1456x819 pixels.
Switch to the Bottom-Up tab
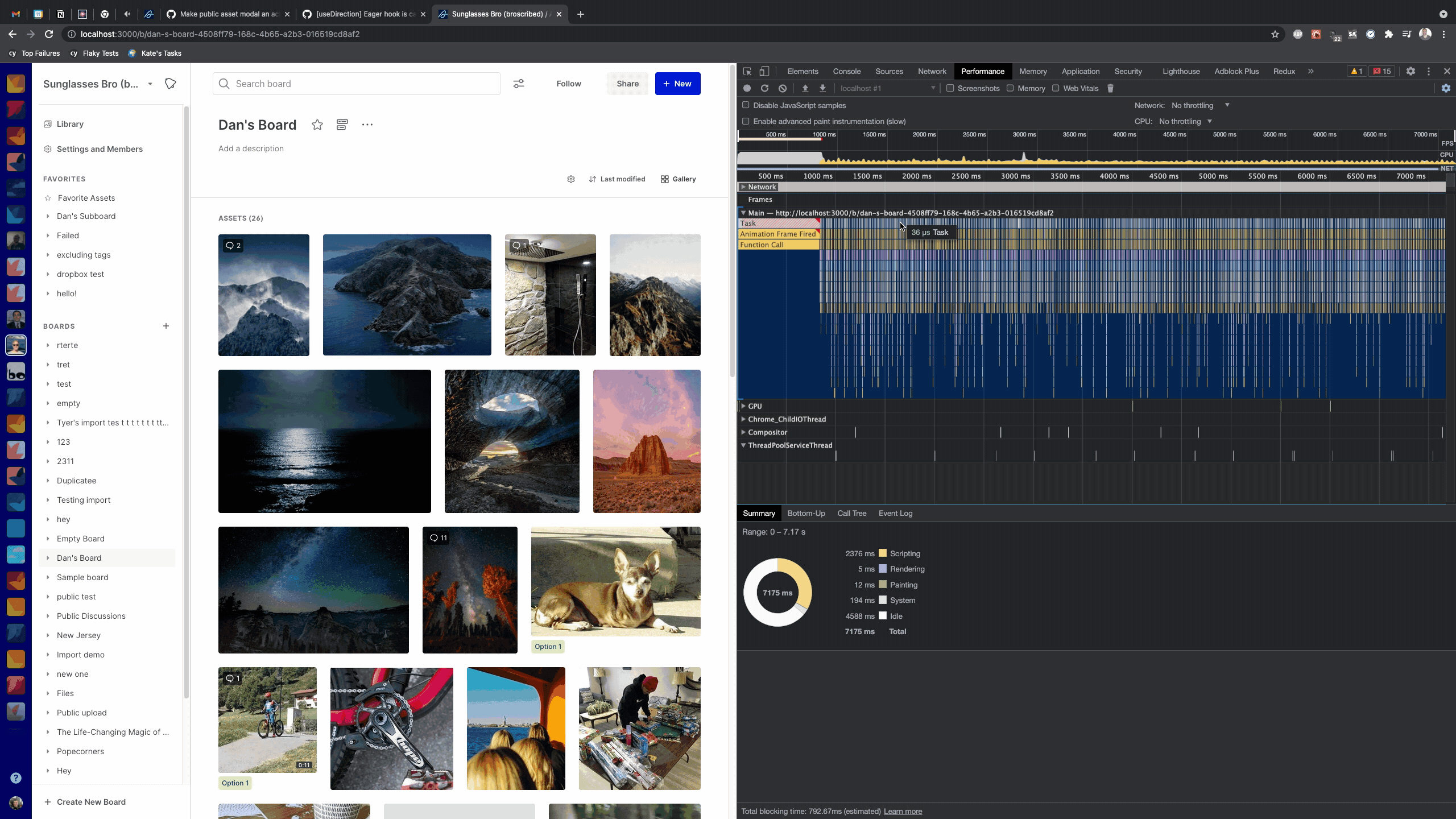(806, 513)
